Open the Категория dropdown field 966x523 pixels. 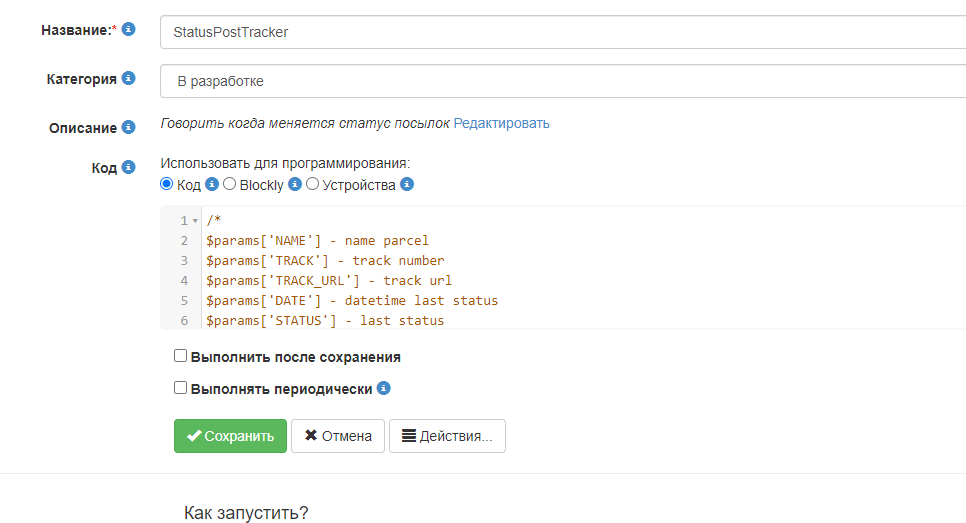(x=562, y=81)
